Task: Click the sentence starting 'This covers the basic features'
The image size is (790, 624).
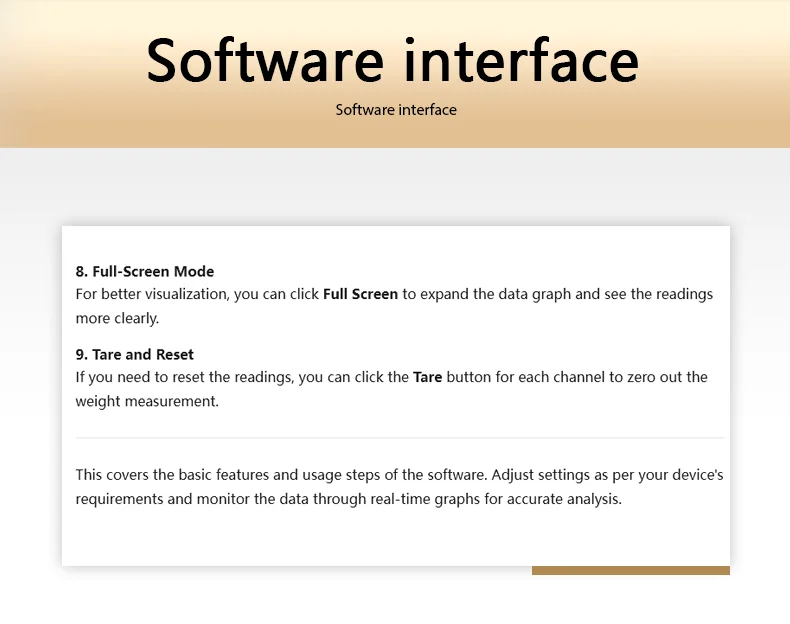Action: coord(400,475)
